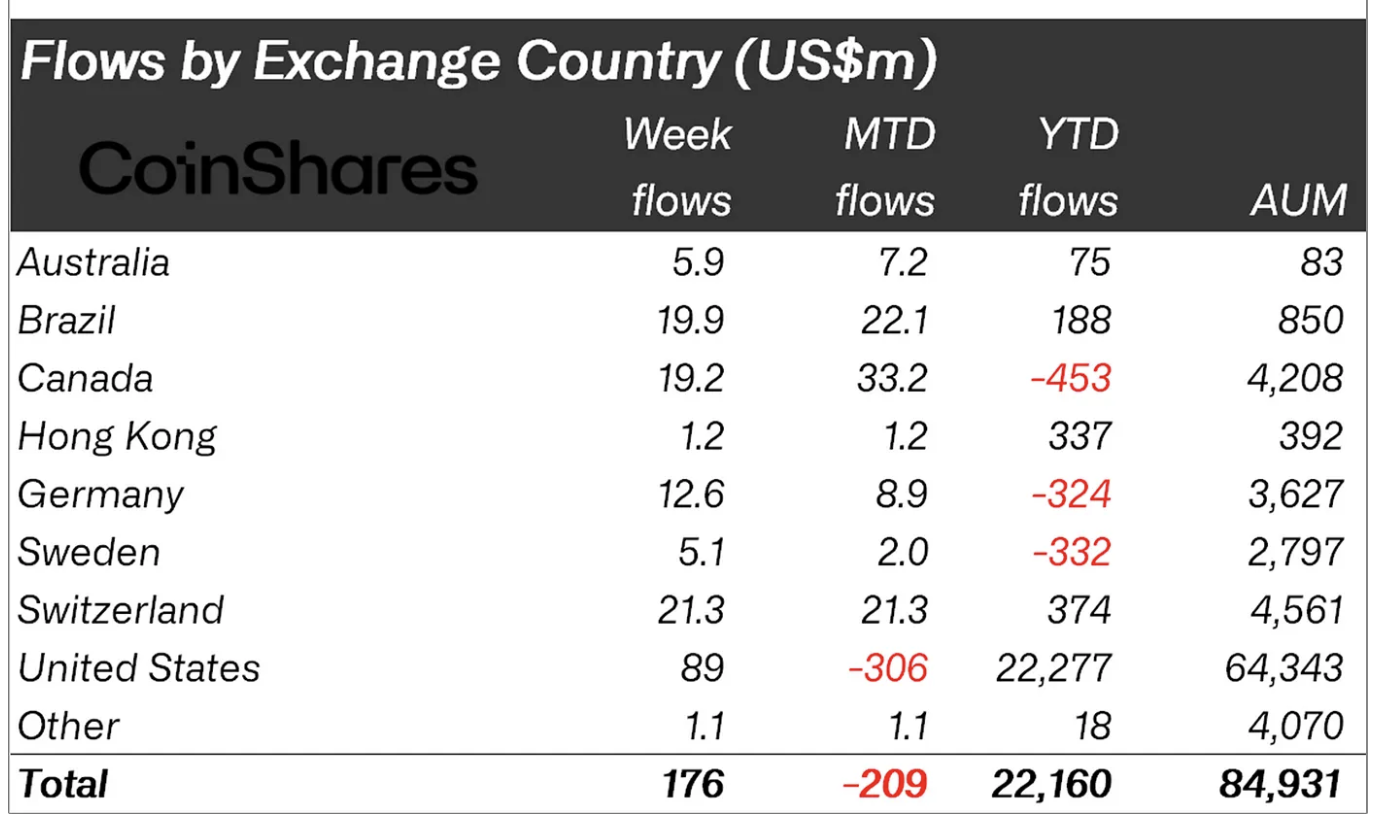Select the Switzerland row label

[x=121, y=610]
